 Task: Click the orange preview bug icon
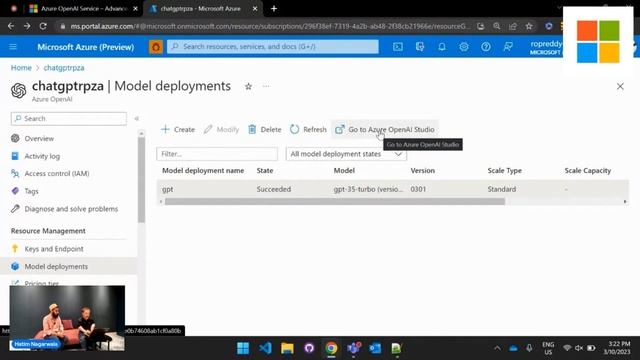click(x=156, y=47)
